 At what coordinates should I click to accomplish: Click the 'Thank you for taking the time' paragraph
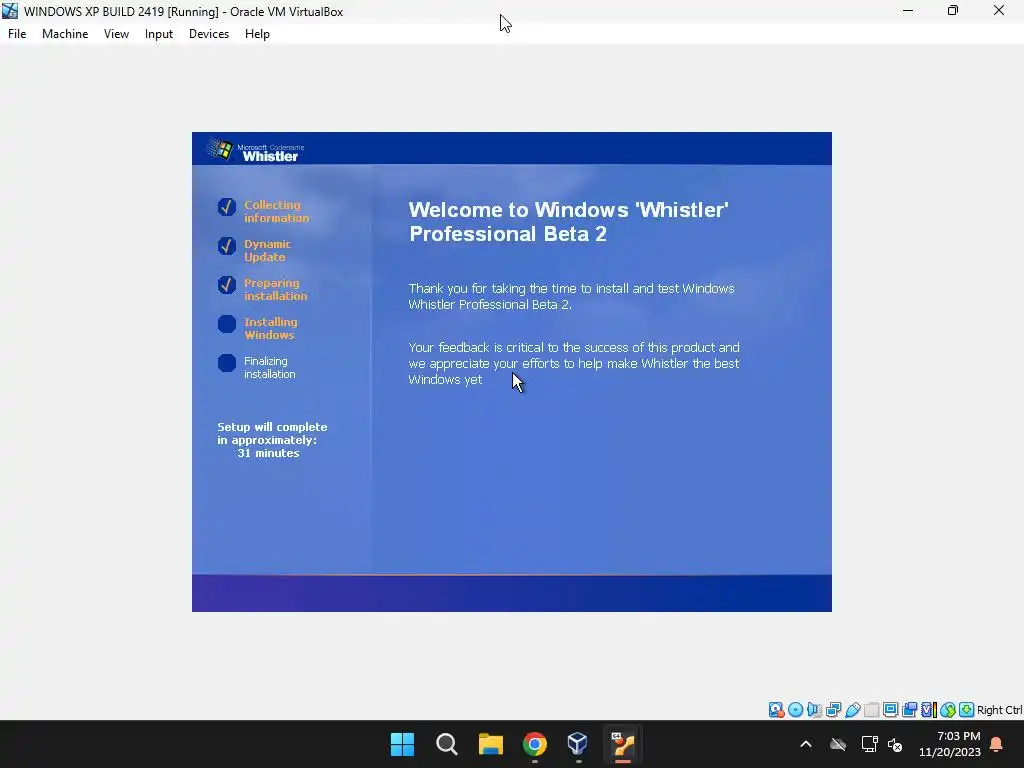click(x=571, y=296)
